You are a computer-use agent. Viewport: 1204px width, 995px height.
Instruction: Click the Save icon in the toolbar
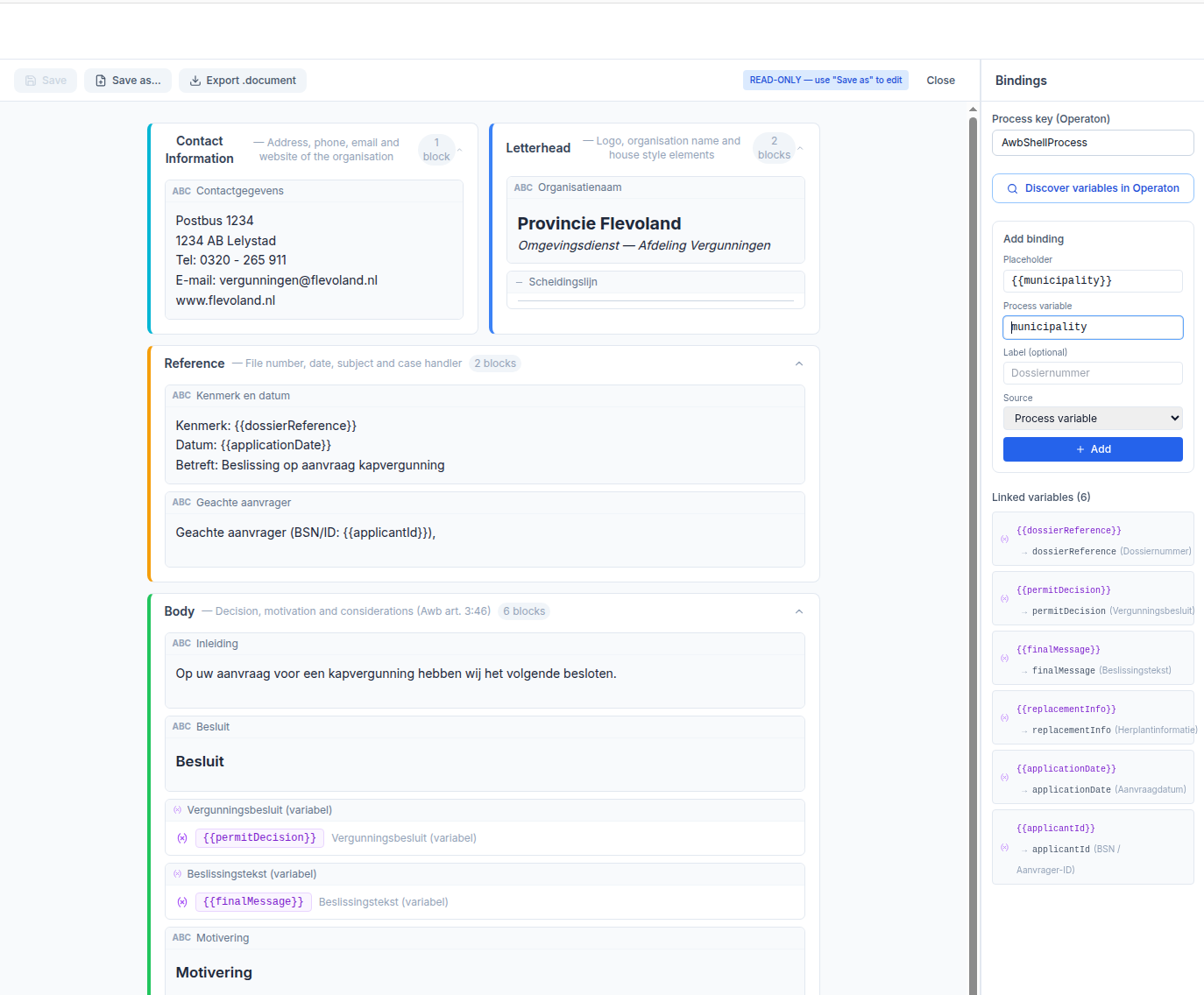tap(32, 80)
